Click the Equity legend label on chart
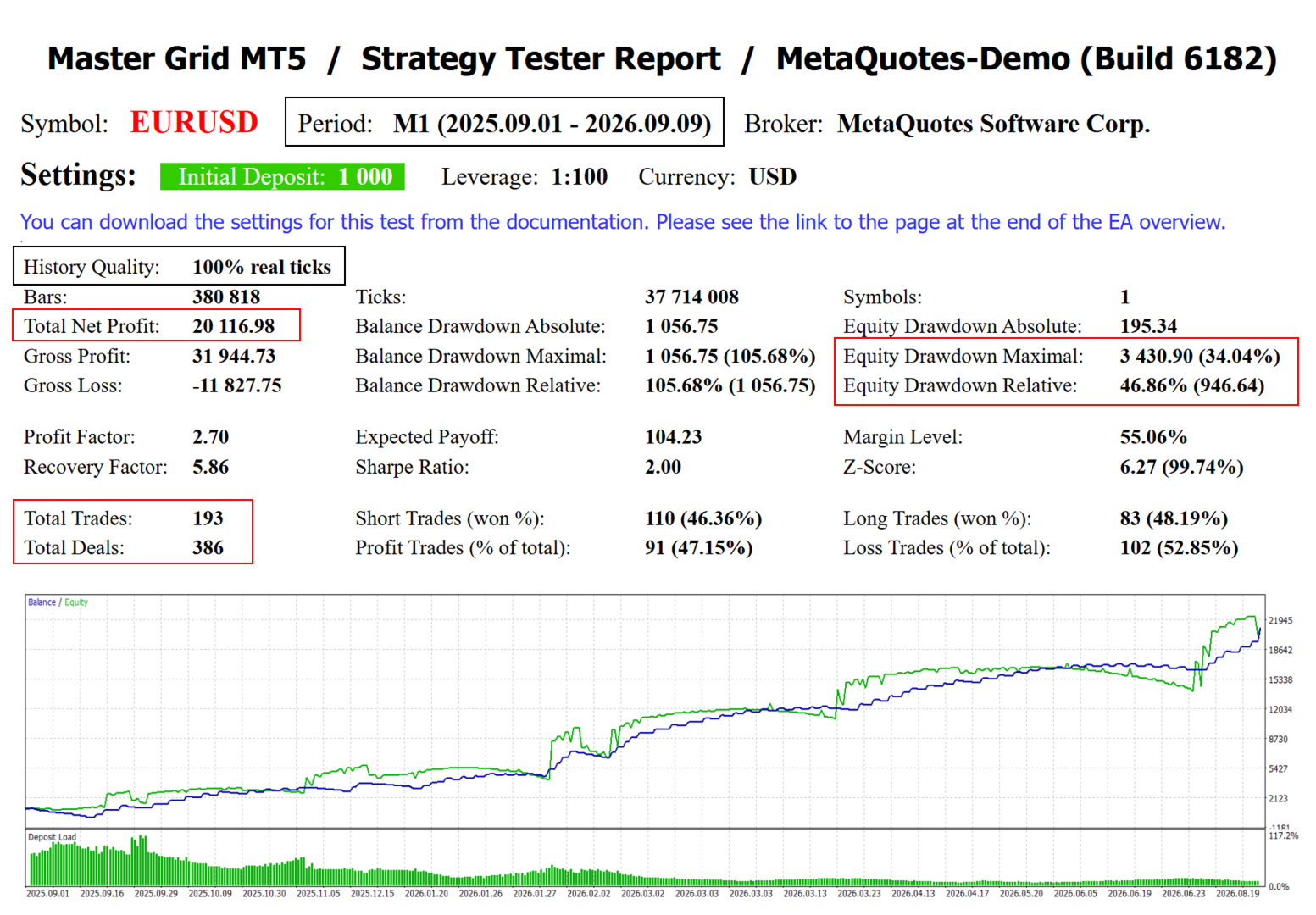Screen dimensions: 1316x915 (76, 602)
